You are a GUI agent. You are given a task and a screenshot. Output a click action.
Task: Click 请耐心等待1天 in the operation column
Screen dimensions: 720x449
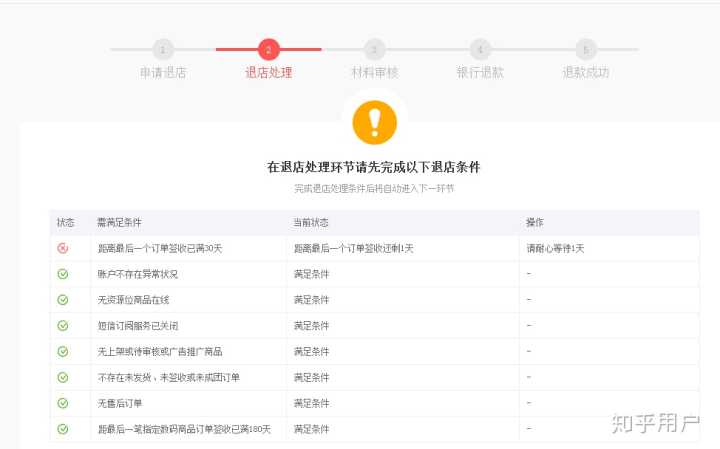(555, 248)
